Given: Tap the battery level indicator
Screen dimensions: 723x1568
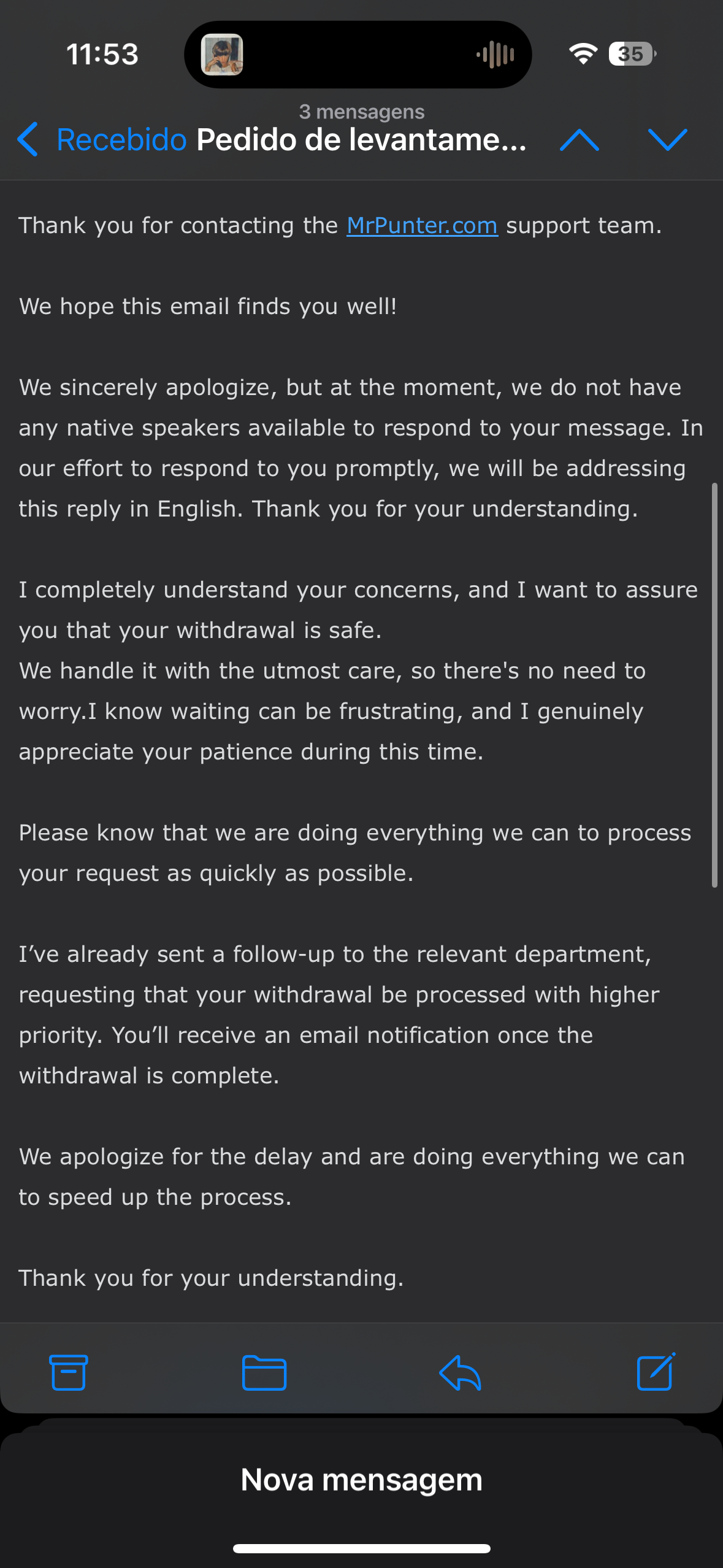Looking at the screenshot, I should click(632, 54).
